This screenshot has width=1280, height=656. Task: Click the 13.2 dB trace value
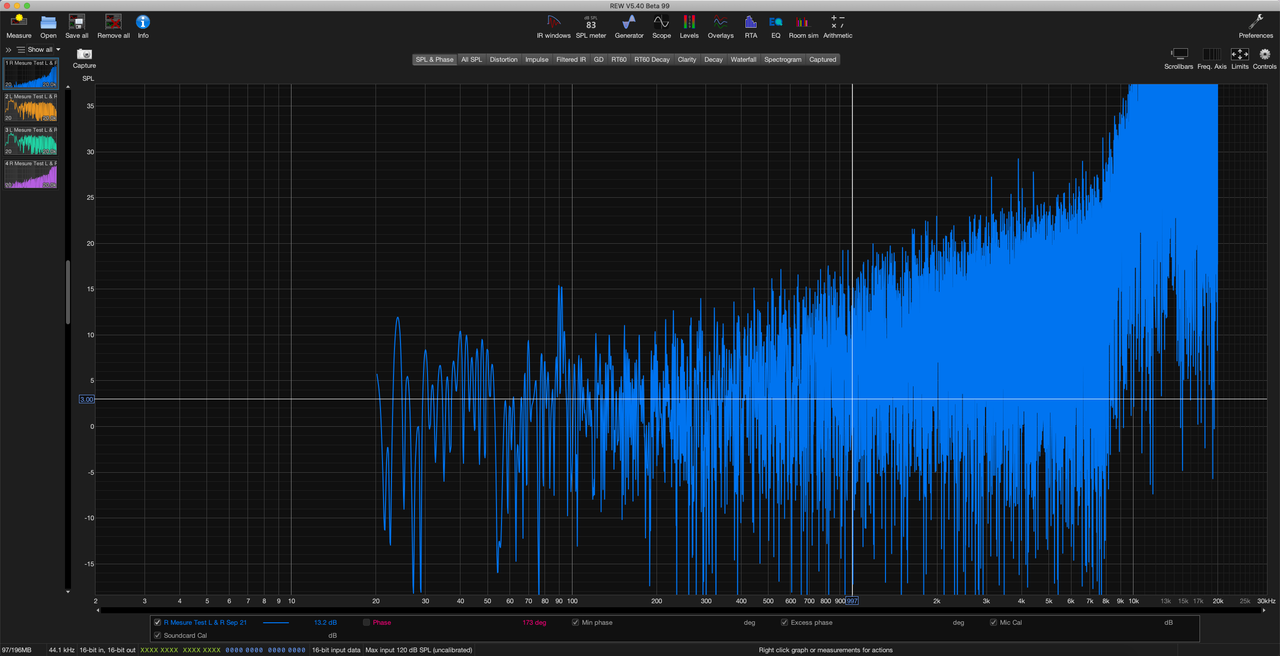point(325,622)
